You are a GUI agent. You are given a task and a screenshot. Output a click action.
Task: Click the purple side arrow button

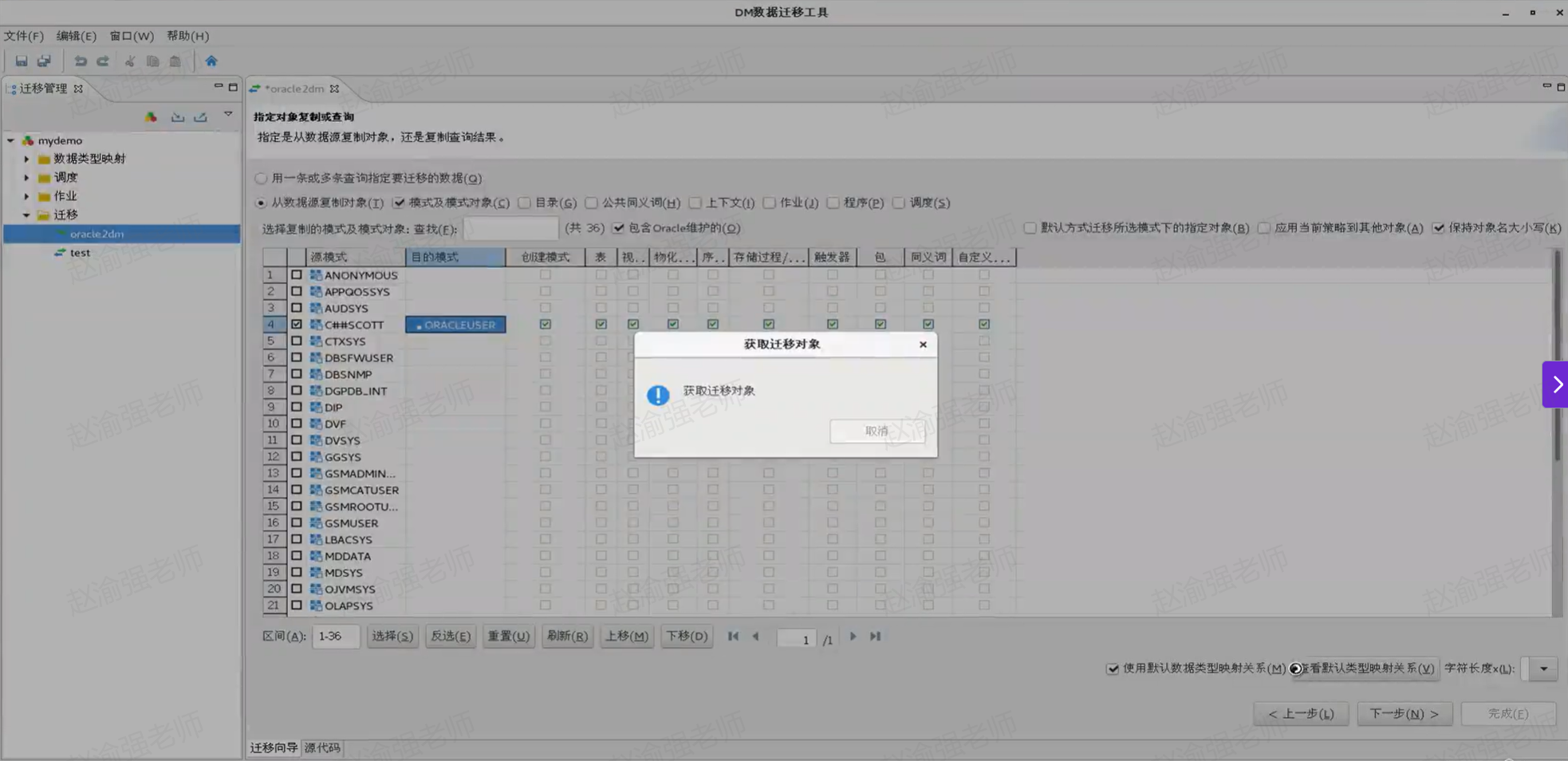(x=1555, y=384)
